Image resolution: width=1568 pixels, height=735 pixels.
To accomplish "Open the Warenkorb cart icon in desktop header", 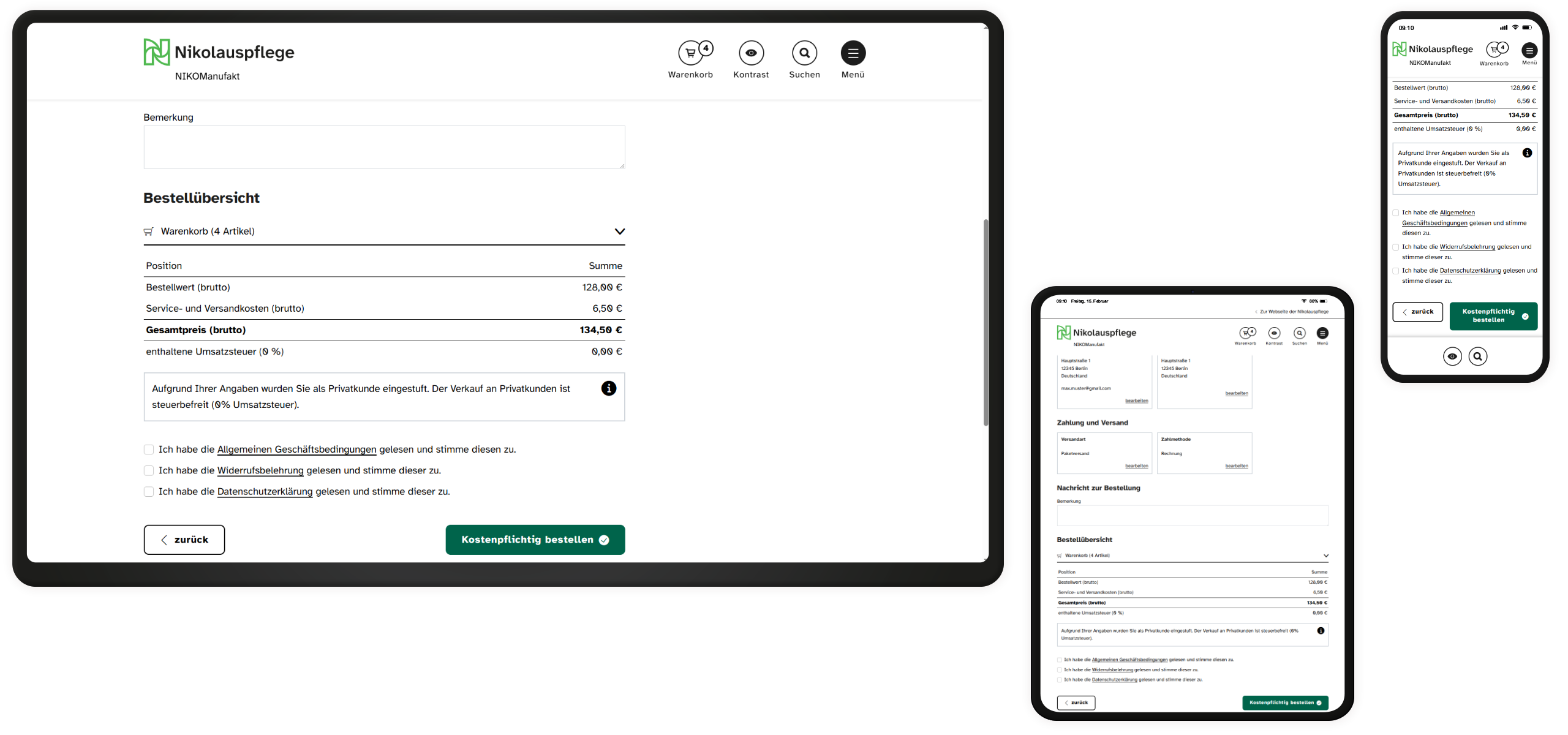I will click(x=691, y=53).
